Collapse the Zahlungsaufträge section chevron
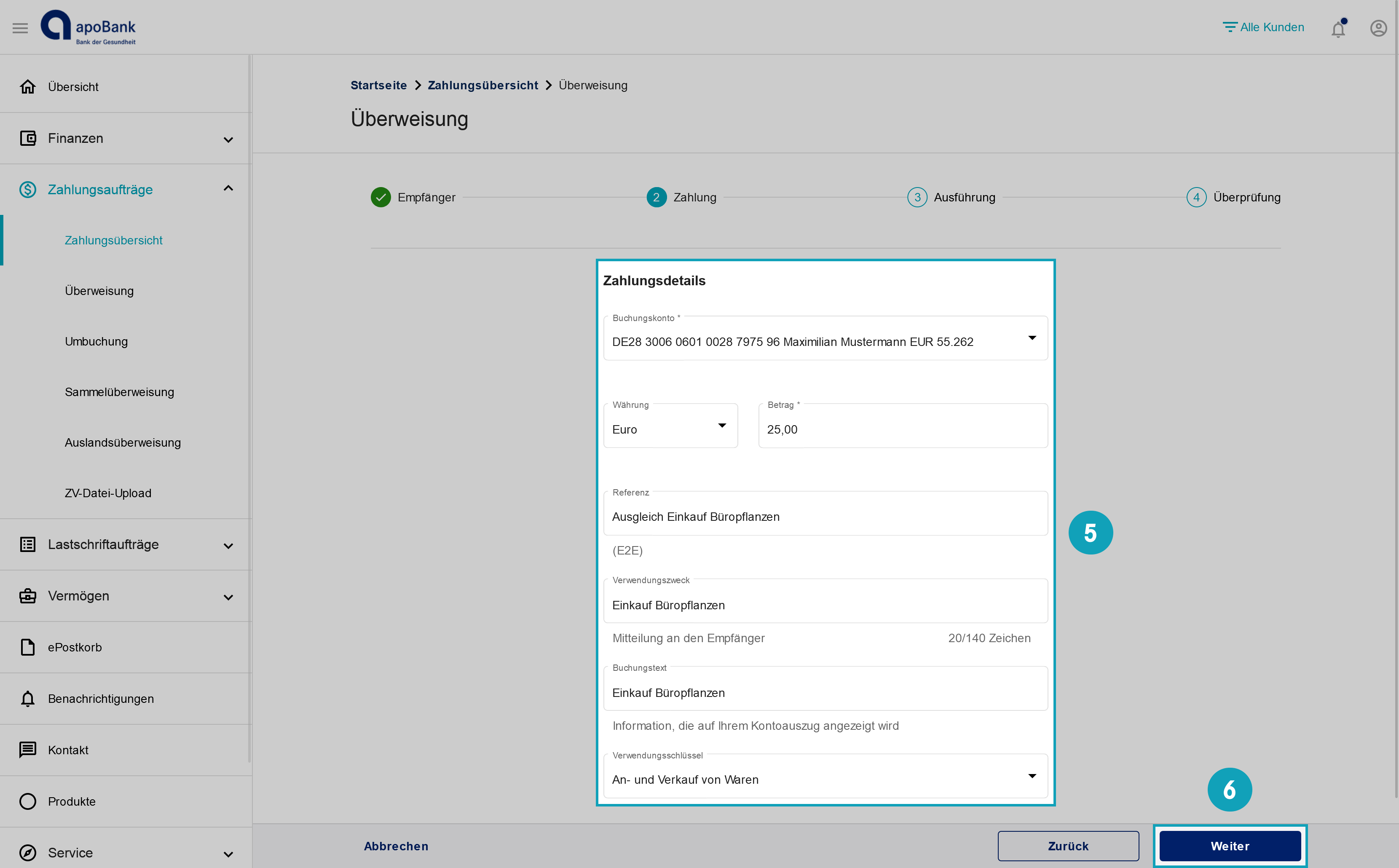The width and height of the screenshot is (1399, 868). [228, 188]
